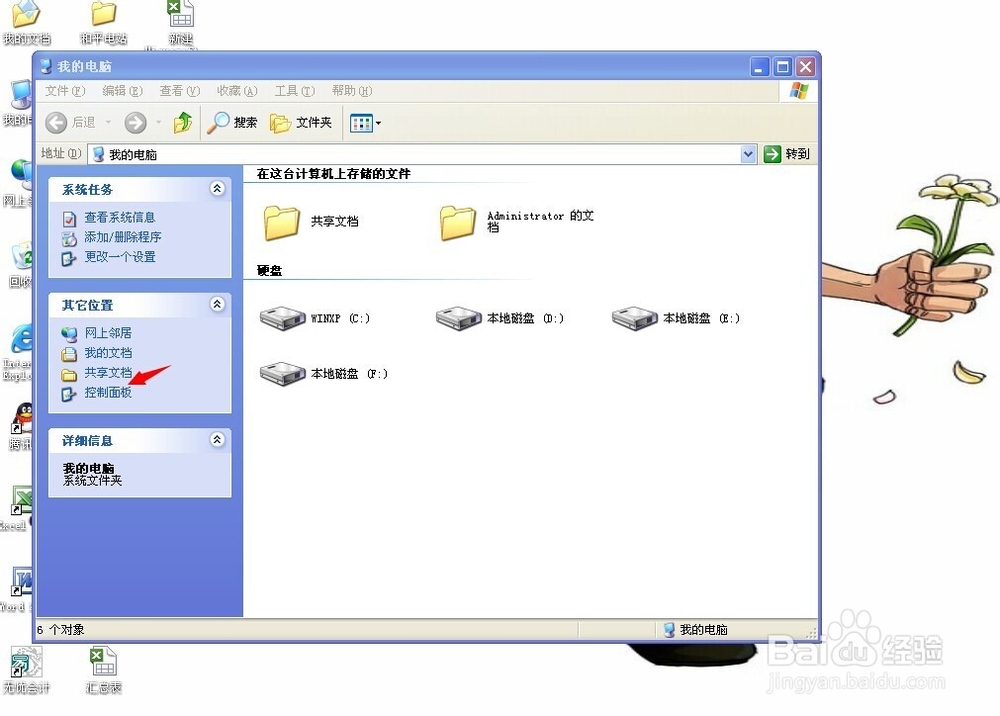
Task: Open Forward button history dropdown arrow
Action: [x=158, y=122]
